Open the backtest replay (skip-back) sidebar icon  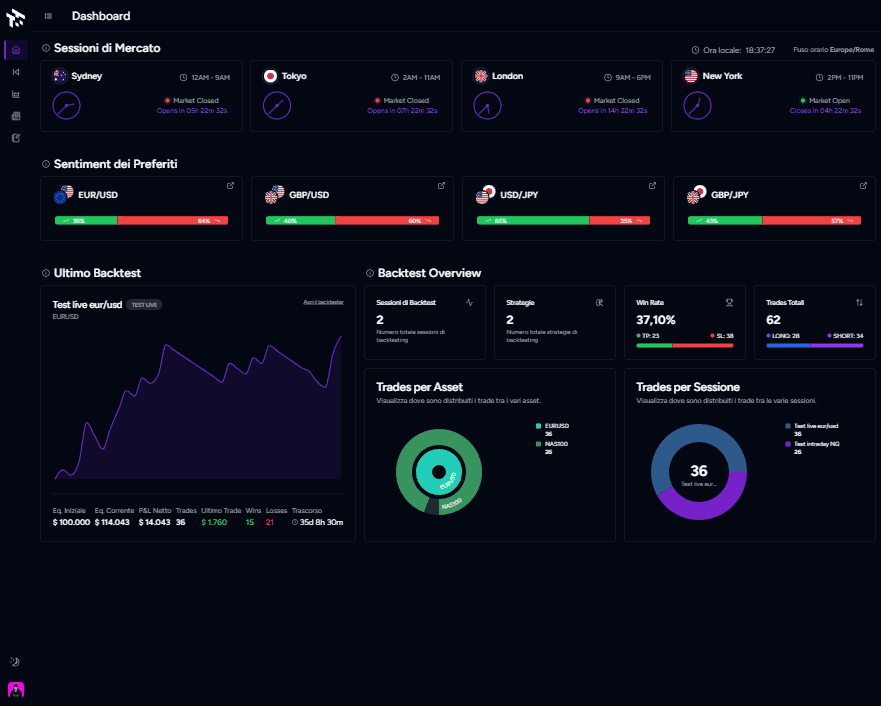16,72
